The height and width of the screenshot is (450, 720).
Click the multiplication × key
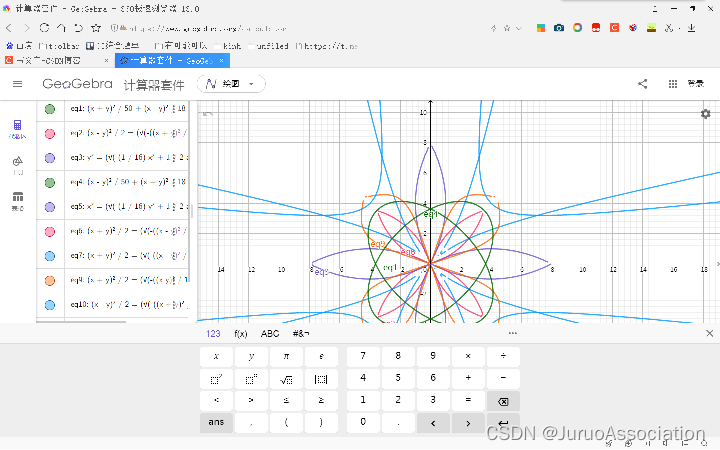point(468,357)
